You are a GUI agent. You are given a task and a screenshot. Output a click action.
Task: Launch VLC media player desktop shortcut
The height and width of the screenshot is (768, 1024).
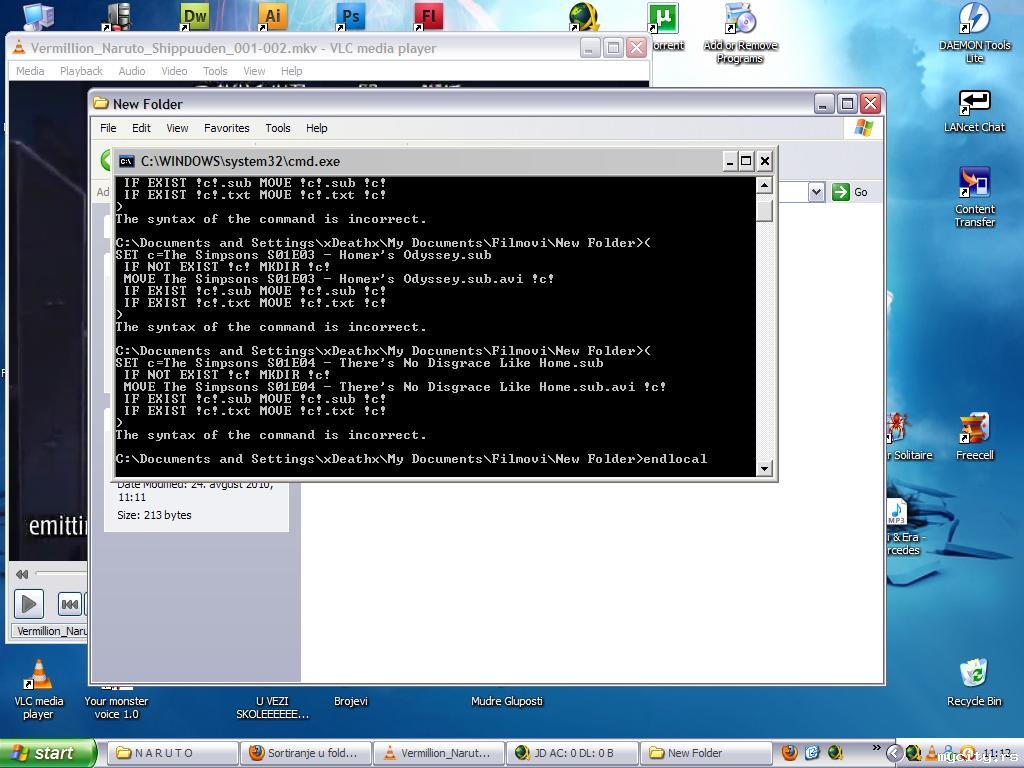tap(39, 689)
